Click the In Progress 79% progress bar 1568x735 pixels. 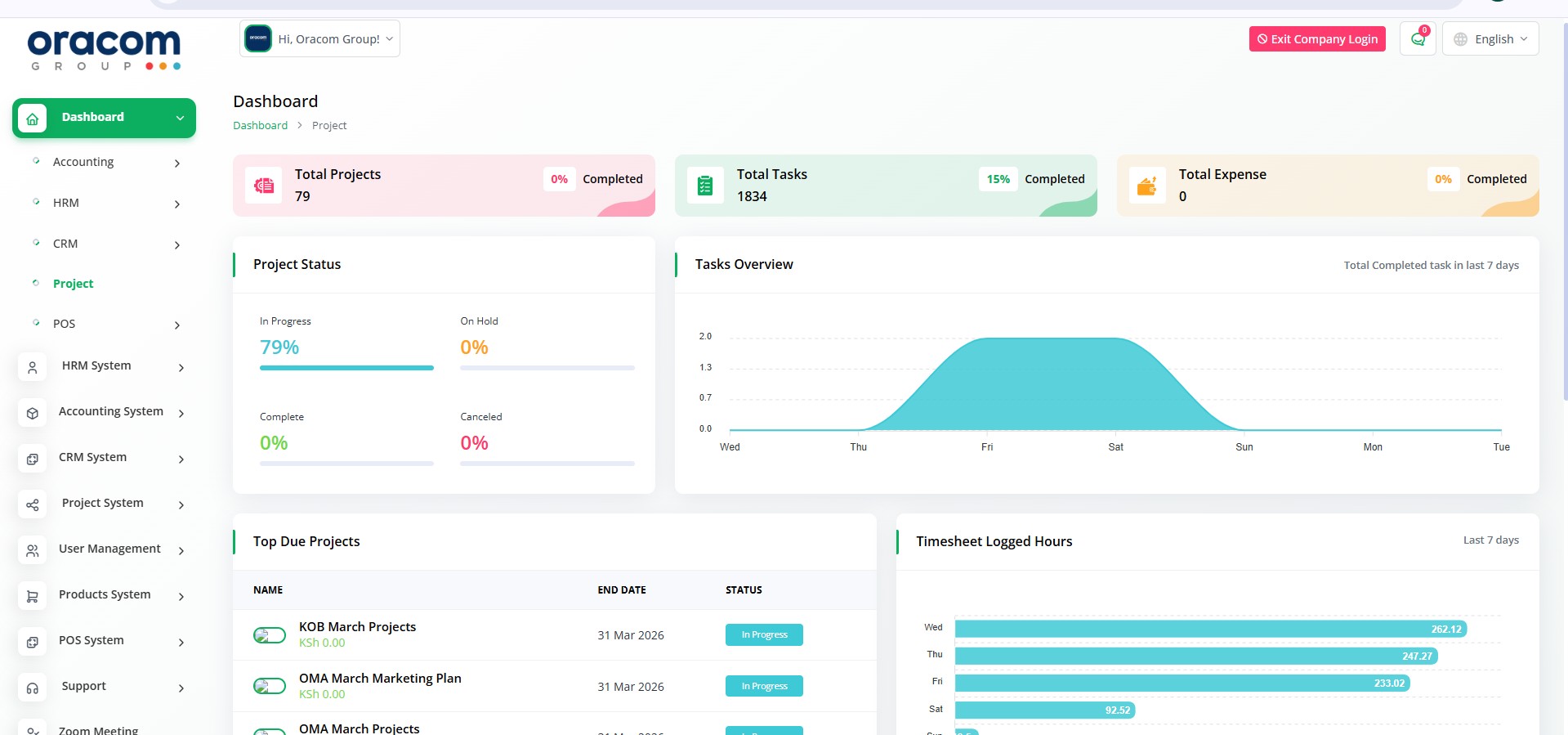346,368
